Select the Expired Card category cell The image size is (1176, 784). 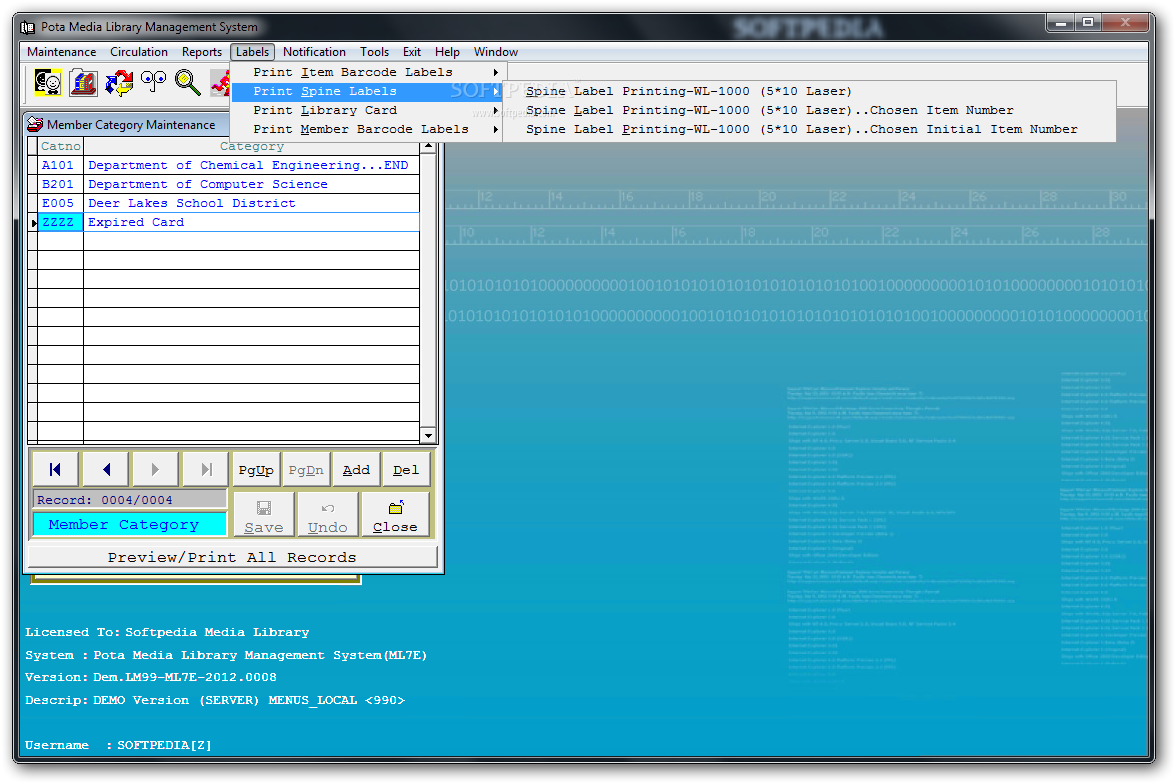pyautogui.click(x=251, y=222)
